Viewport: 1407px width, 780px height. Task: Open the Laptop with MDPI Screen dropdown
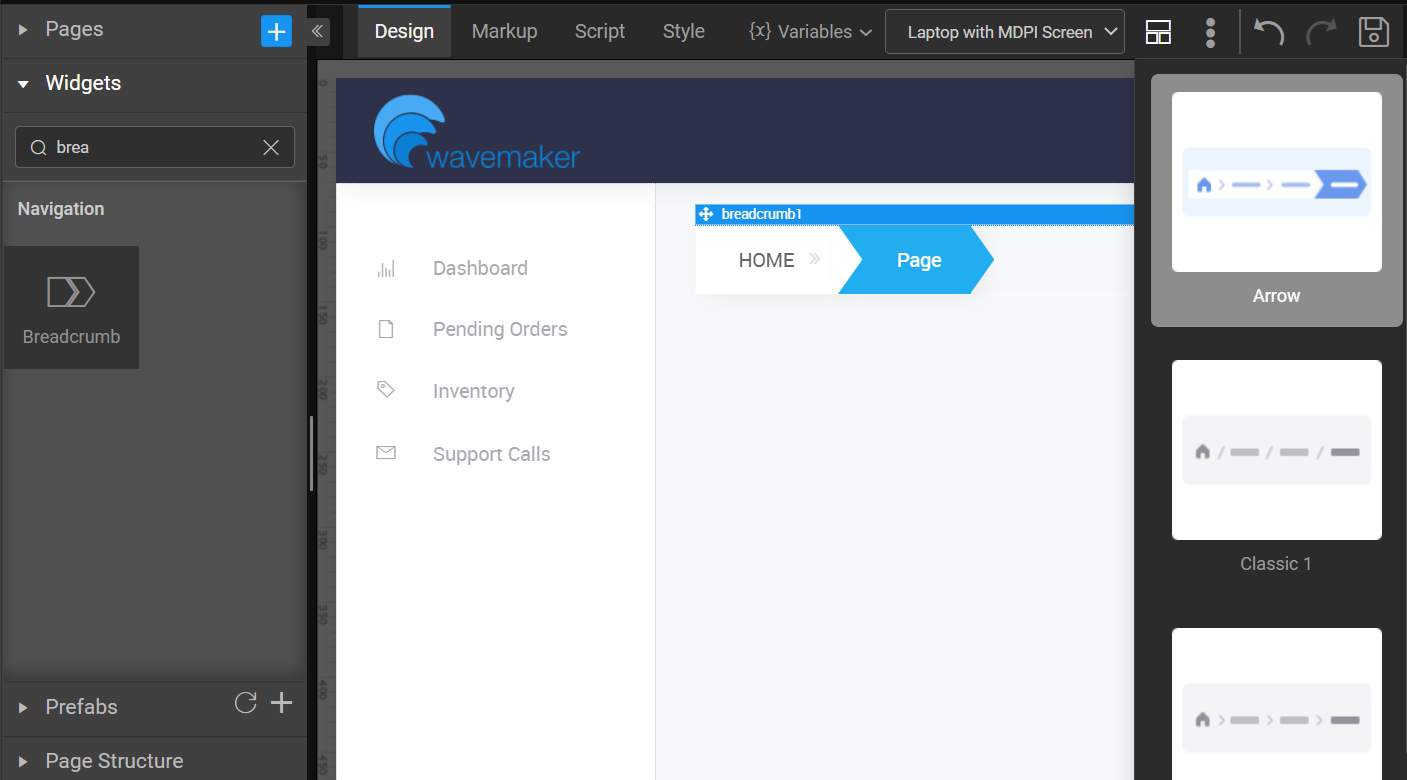pyautogui.click(x=1004, y=32)
